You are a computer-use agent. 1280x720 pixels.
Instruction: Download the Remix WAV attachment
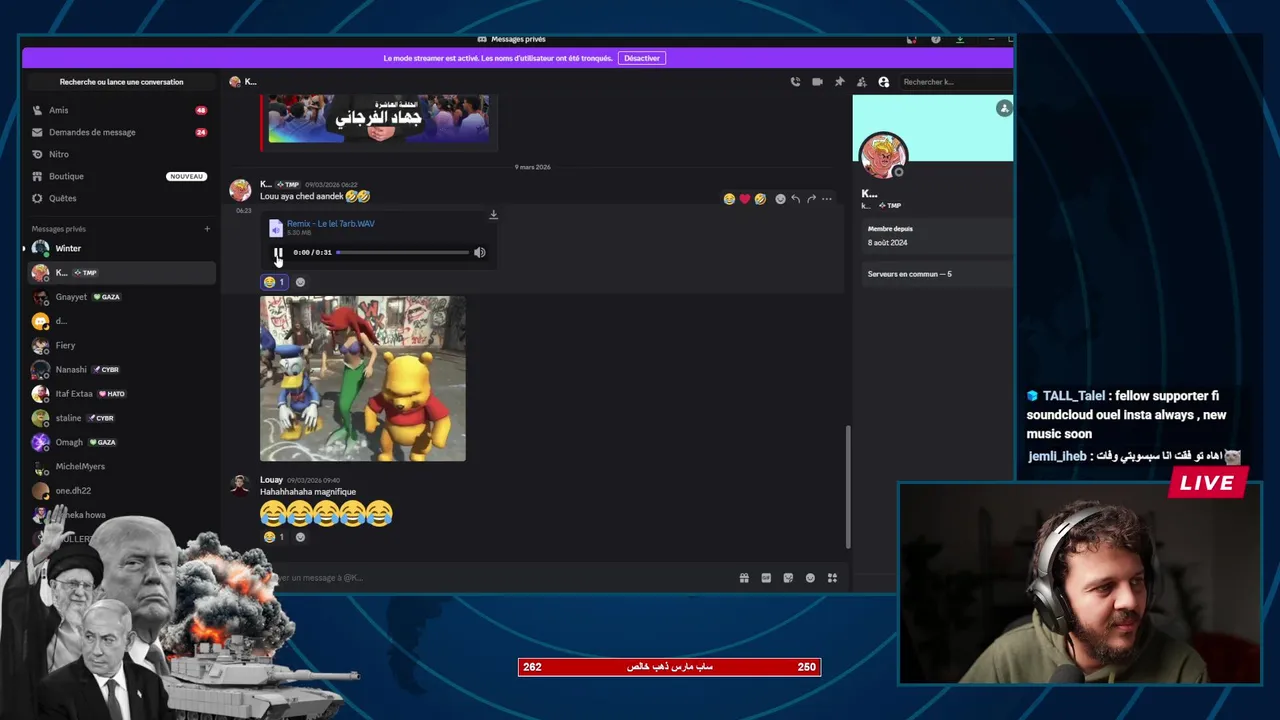pyautogui.click(x=493, y=214)
